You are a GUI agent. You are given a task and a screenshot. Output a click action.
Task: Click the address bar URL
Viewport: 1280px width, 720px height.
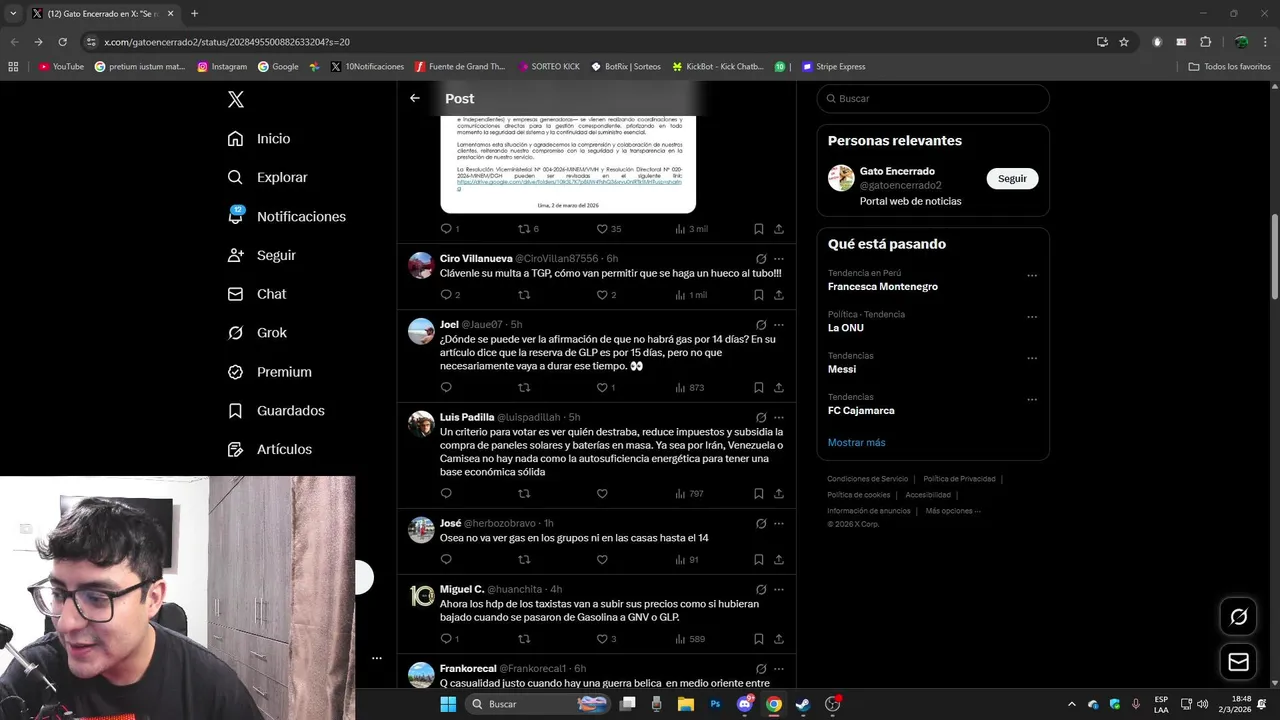point(227,42)
